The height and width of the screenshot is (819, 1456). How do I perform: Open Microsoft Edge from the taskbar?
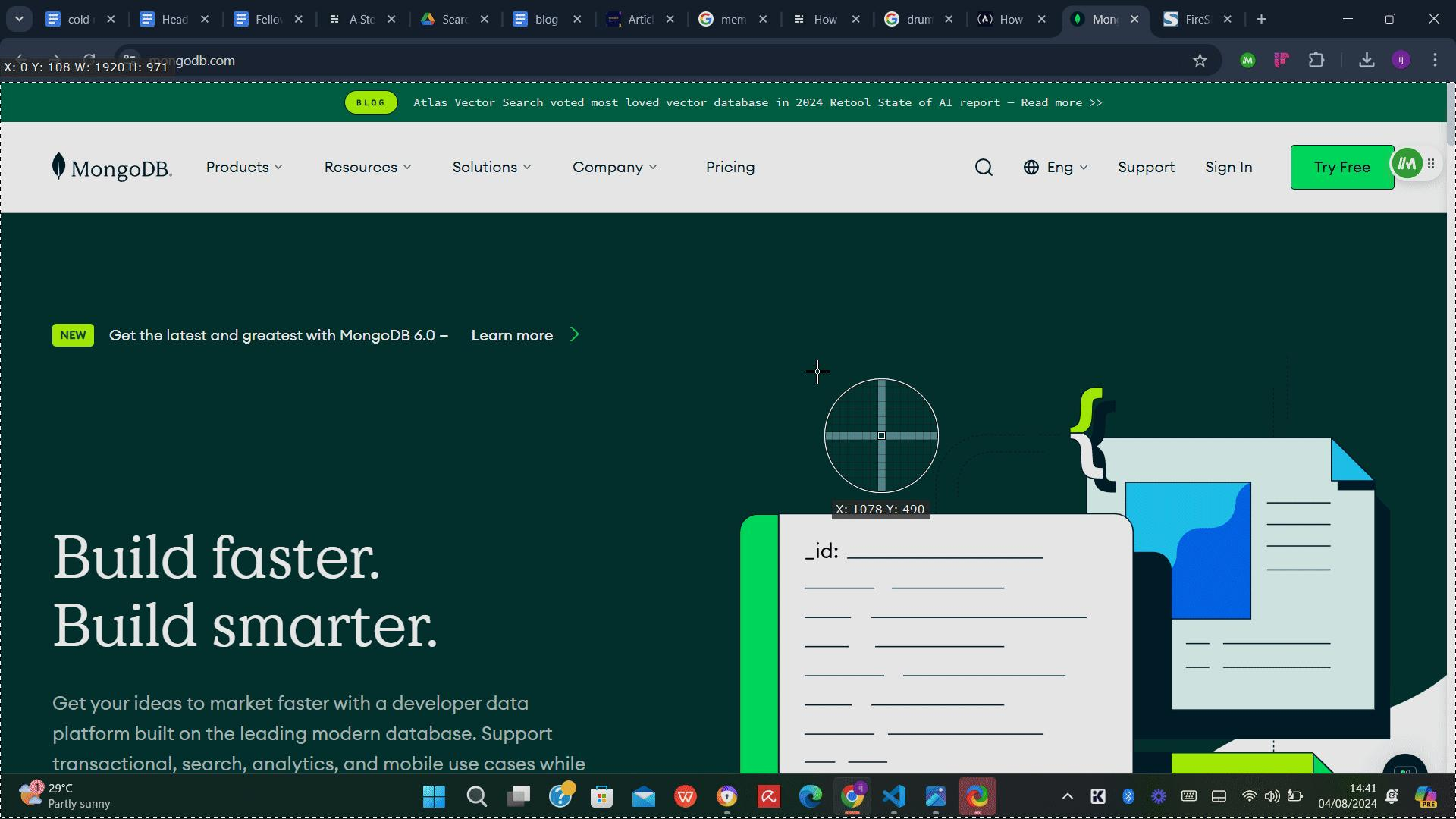(x=811, y=796)
